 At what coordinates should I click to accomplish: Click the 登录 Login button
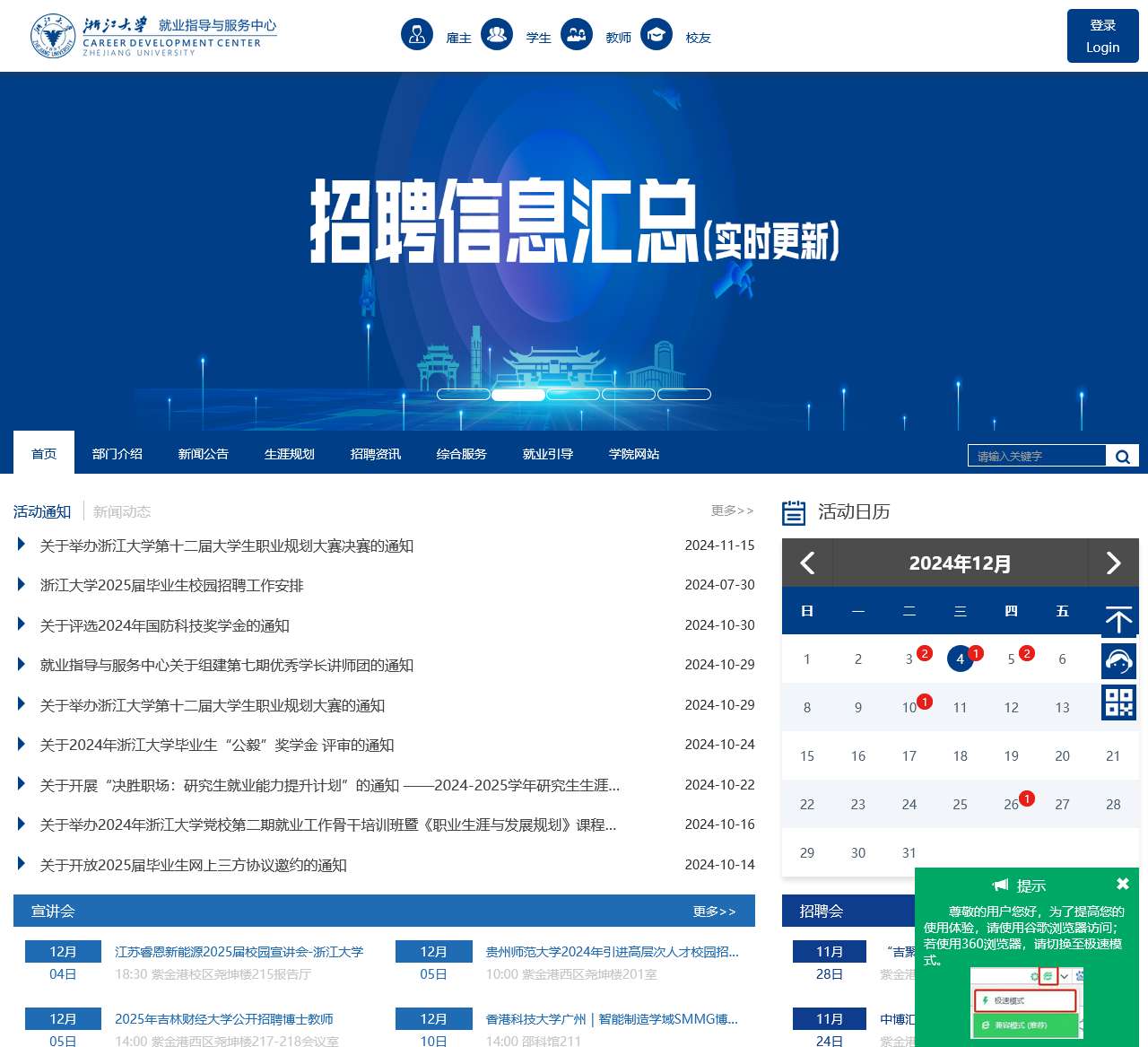[x=1102, y=36]
